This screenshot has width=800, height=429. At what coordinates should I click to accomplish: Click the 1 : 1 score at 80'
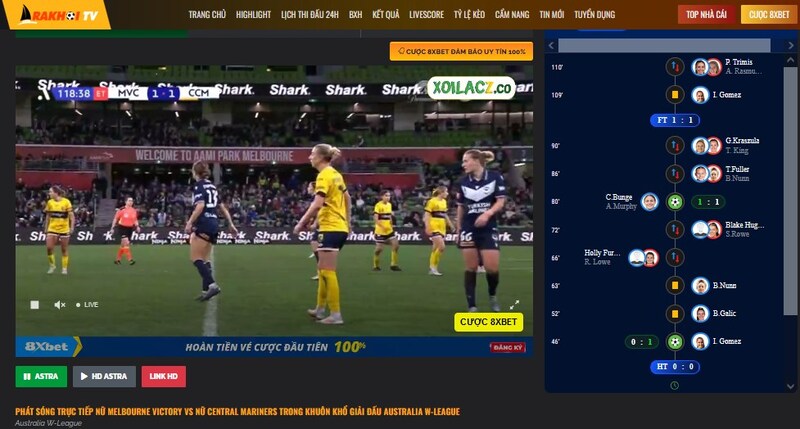pos(708,202)
